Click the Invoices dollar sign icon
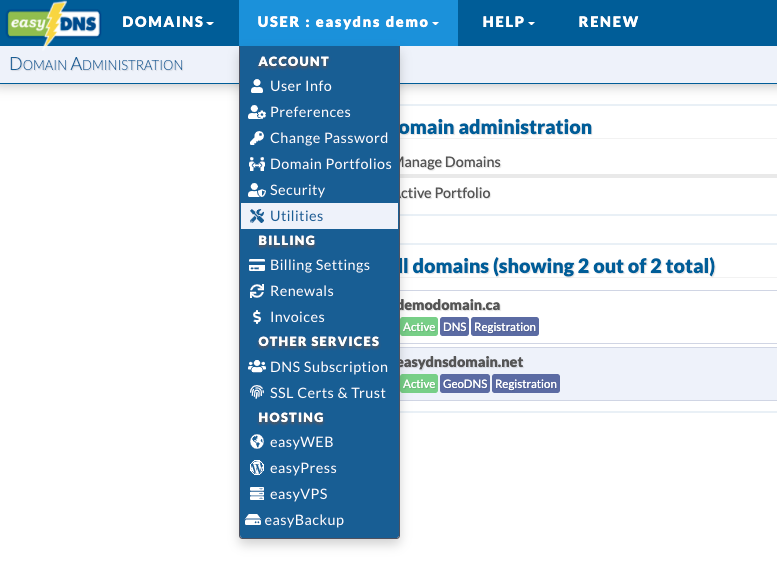Screen dimensions: 777x561 [x=257, y=317]
